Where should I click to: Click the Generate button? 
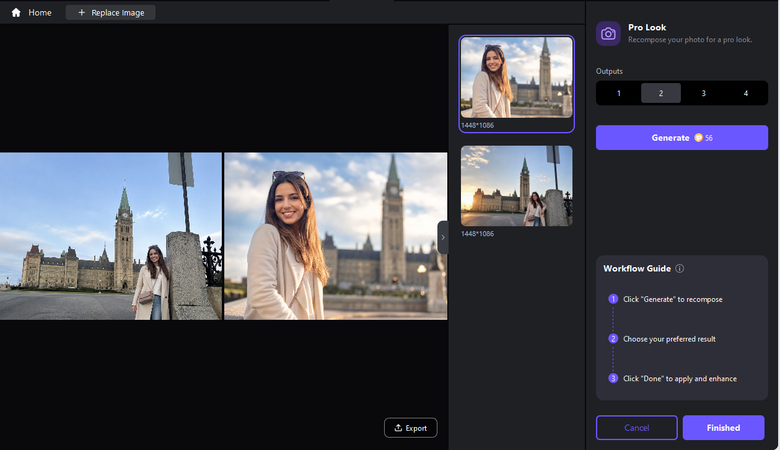tap(682, 138)
